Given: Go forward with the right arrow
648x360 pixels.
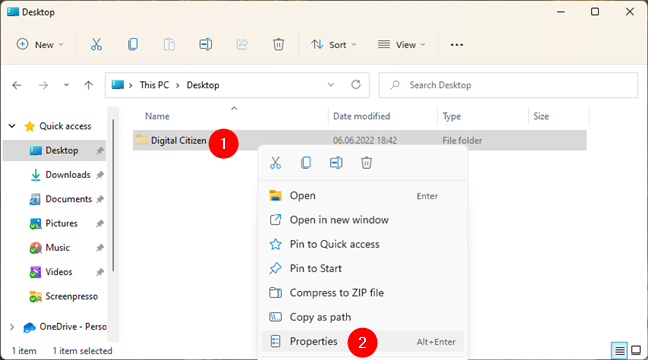Looking at the screenshot, I should click(x=43, y=85).
